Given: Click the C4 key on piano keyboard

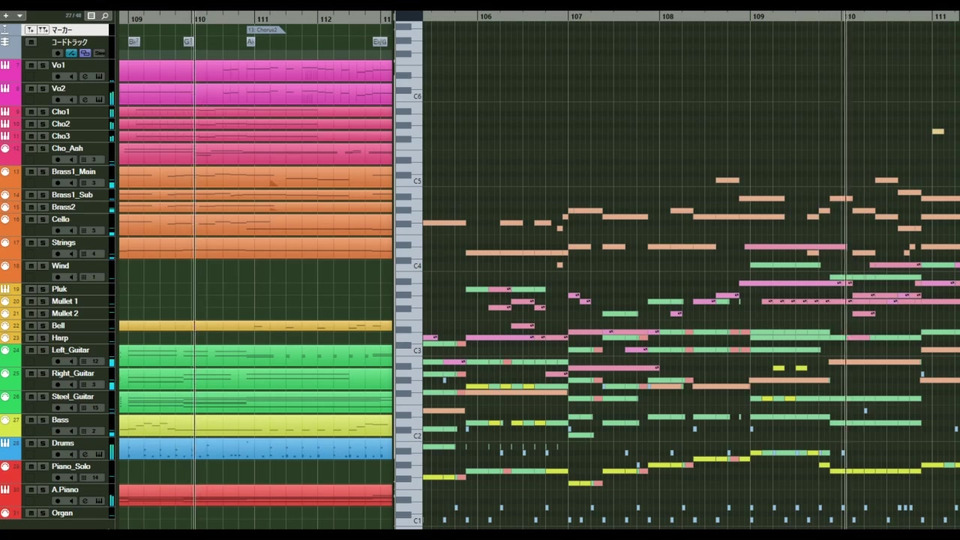Looking at the screenshot, I should point(408,266).
